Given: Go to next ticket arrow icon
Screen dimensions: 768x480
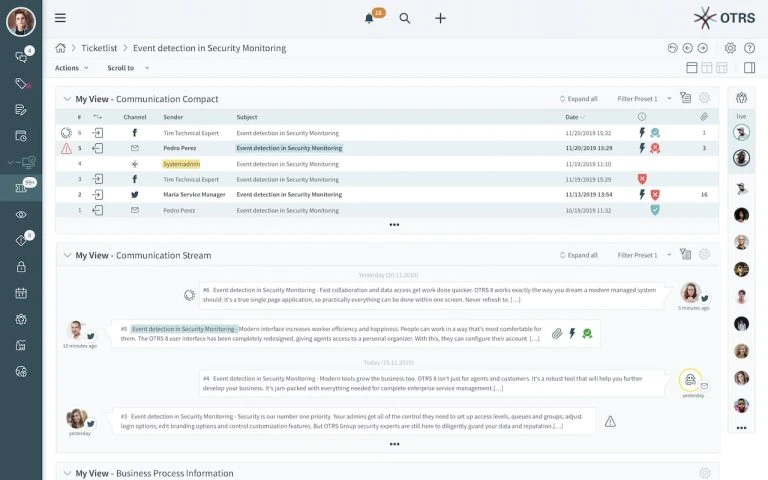Looking at the screenshot, I should (x=703, y=48).
